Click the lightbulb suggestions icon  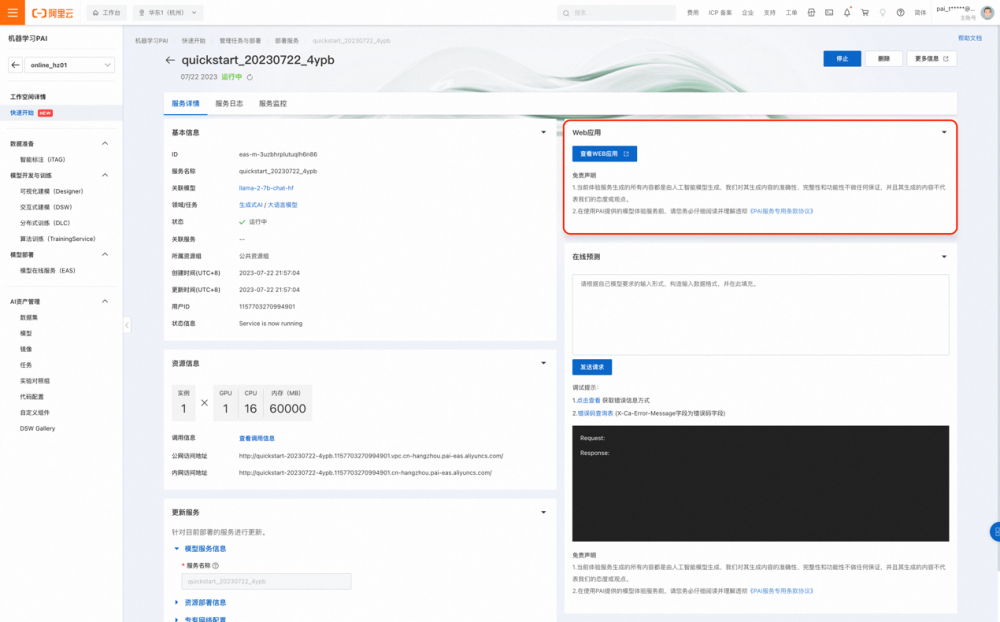[883, 12]
